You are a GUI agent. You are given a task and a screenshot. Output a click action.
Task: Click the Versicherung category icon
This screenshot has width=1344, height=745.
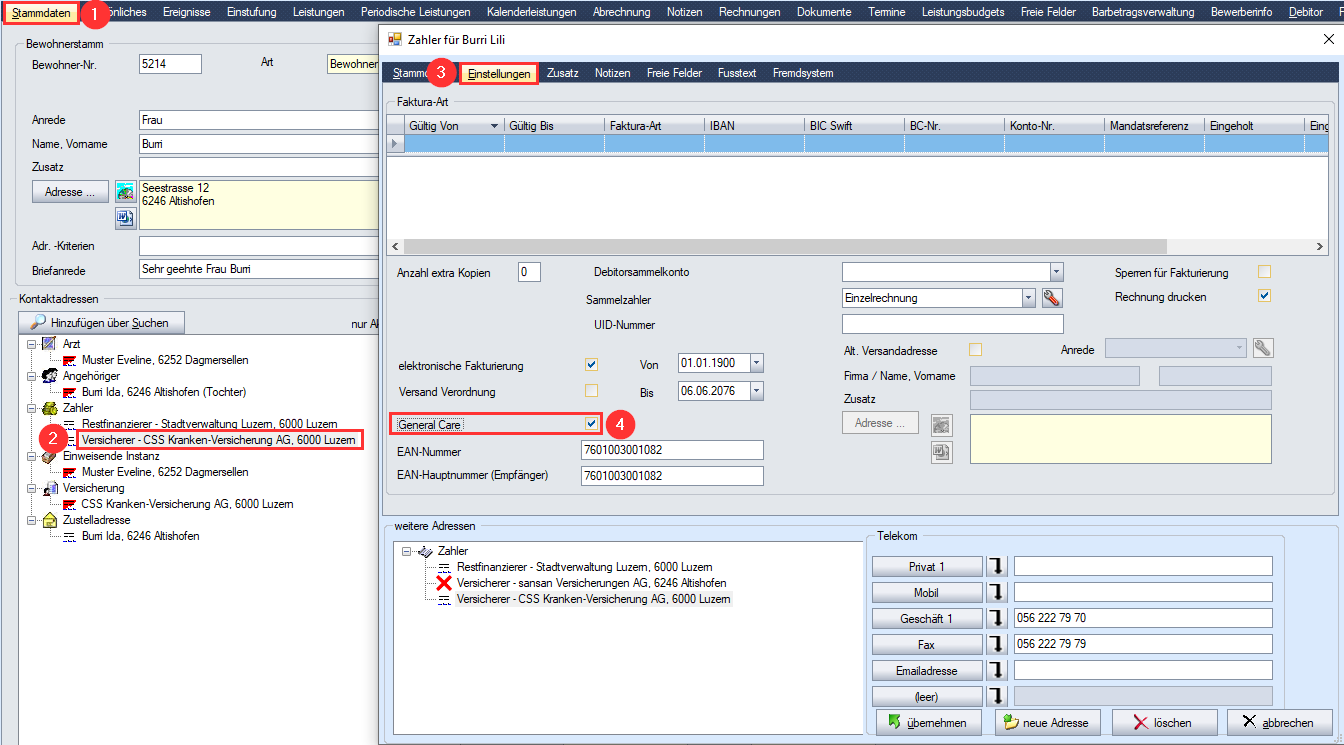click(48, 488)
